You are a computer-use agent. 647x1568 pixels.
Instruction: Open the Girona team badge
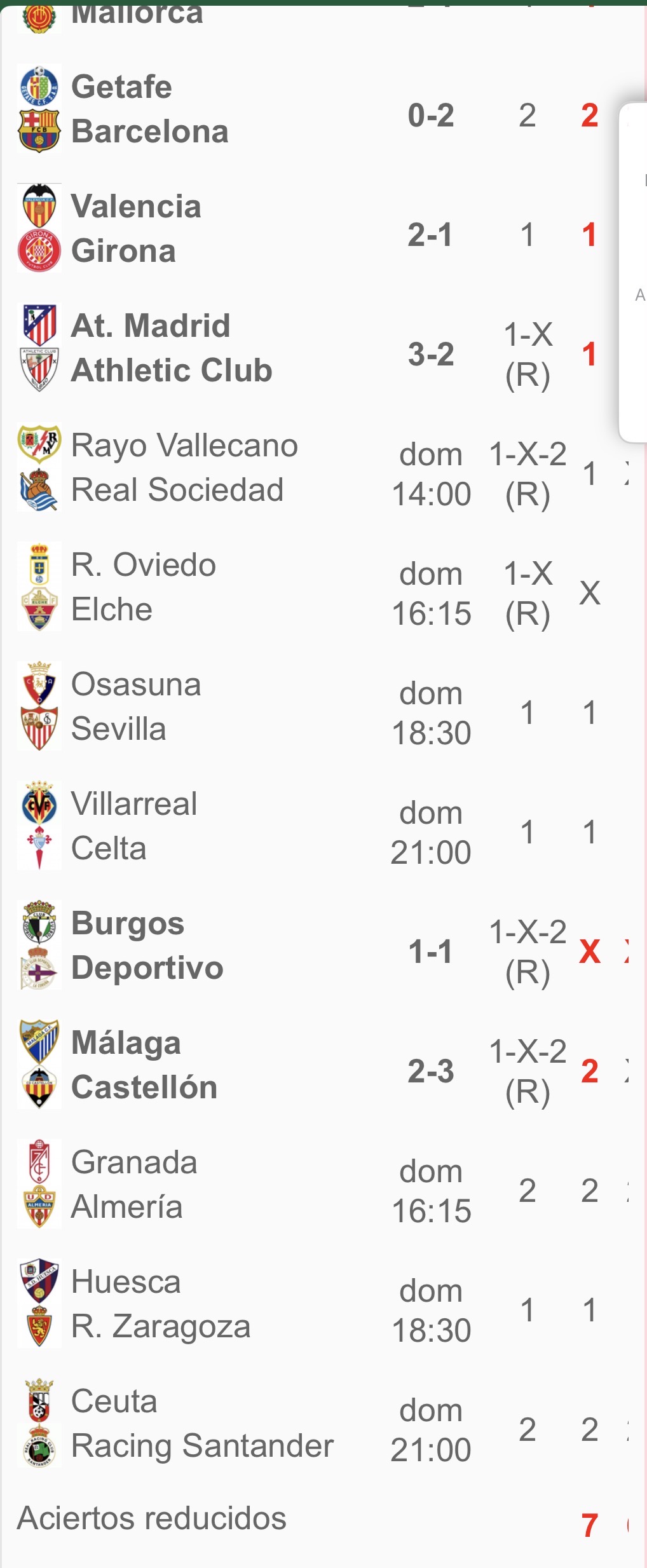click(39, 250)
